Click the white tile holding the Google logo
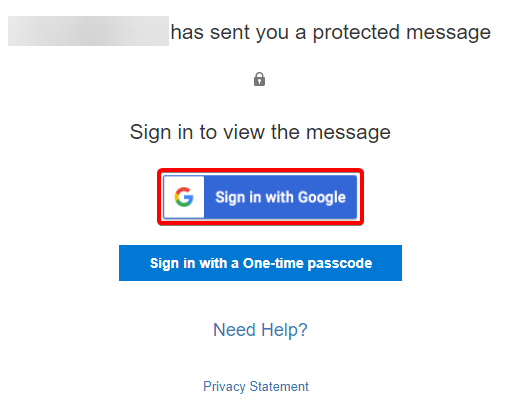The height and width of the screenshot is (413, 515). [184, 197]
